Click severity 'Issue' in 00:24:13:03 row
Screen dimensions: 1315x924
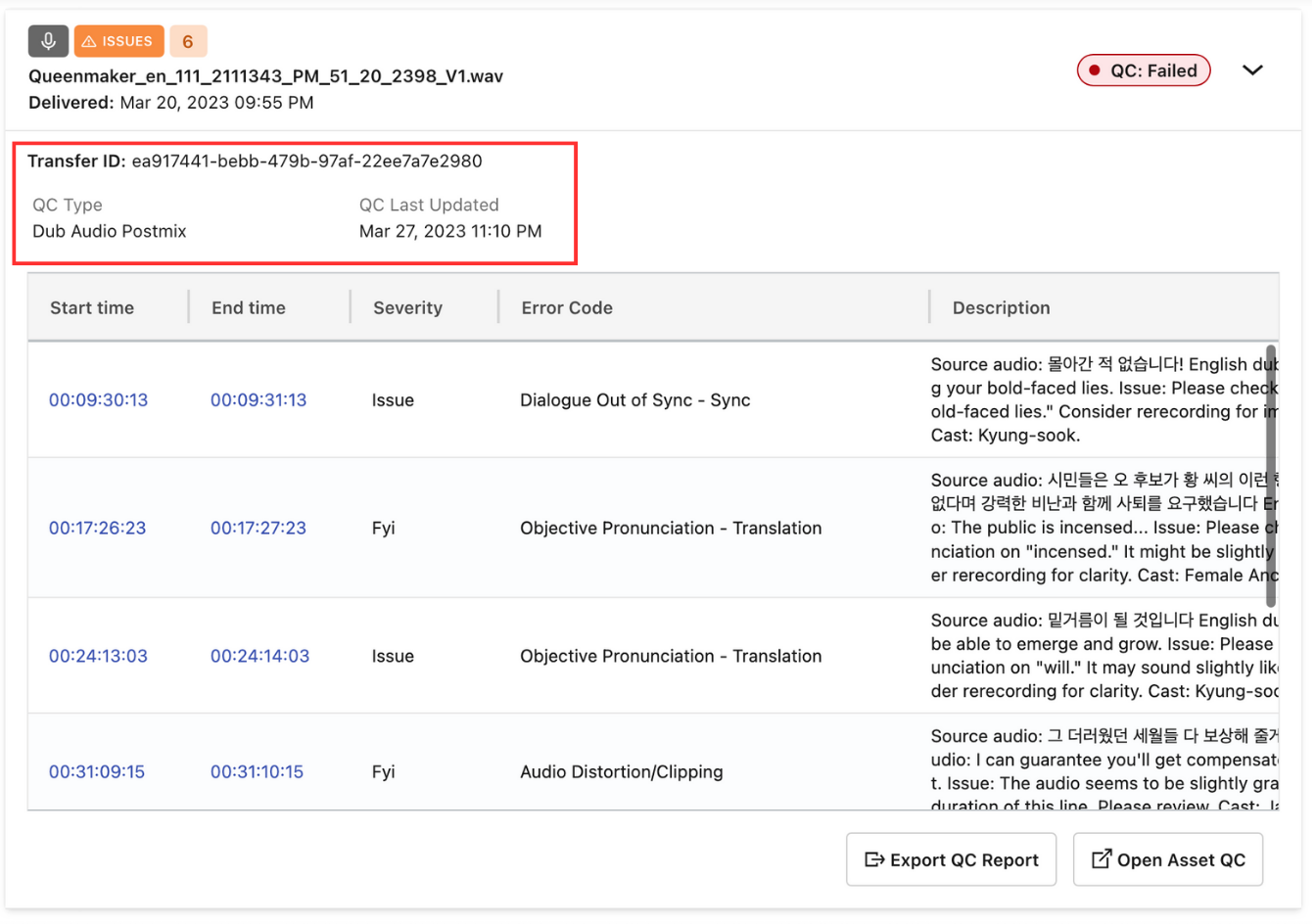tap(393, 656)
